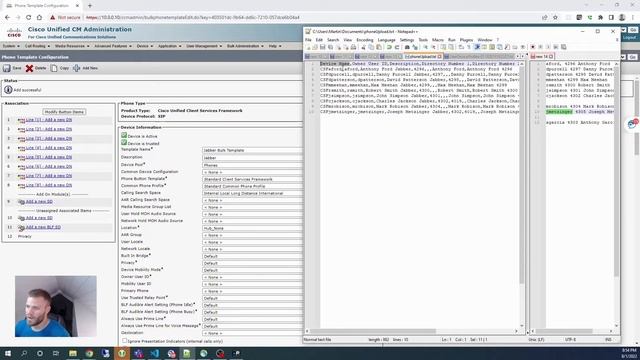
Task: Click Line [8] - Add a new DN link
Action: [49, 185]
